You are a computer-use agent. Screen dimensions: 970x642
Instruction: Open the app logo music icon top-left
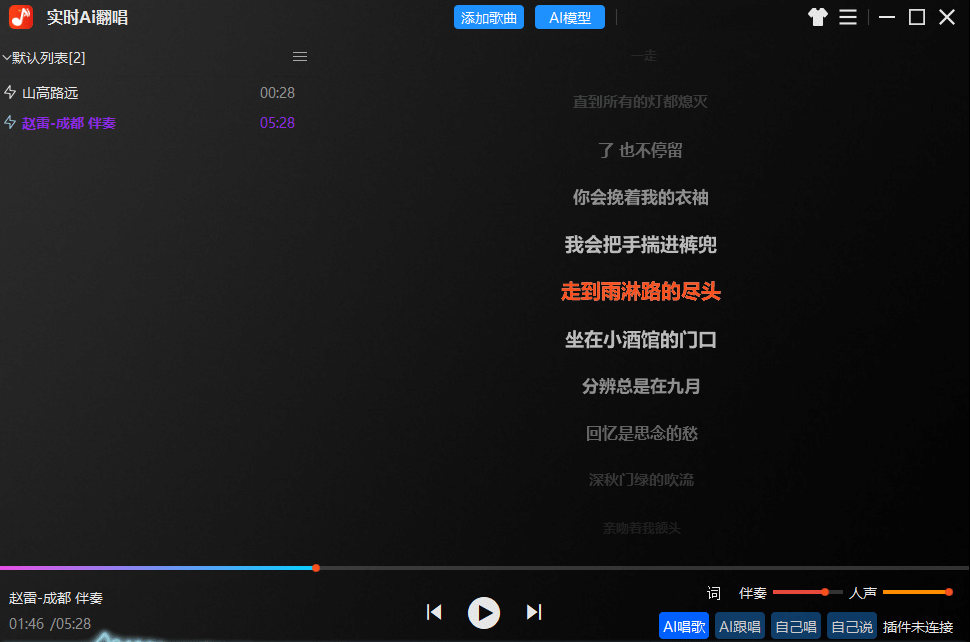19,16
